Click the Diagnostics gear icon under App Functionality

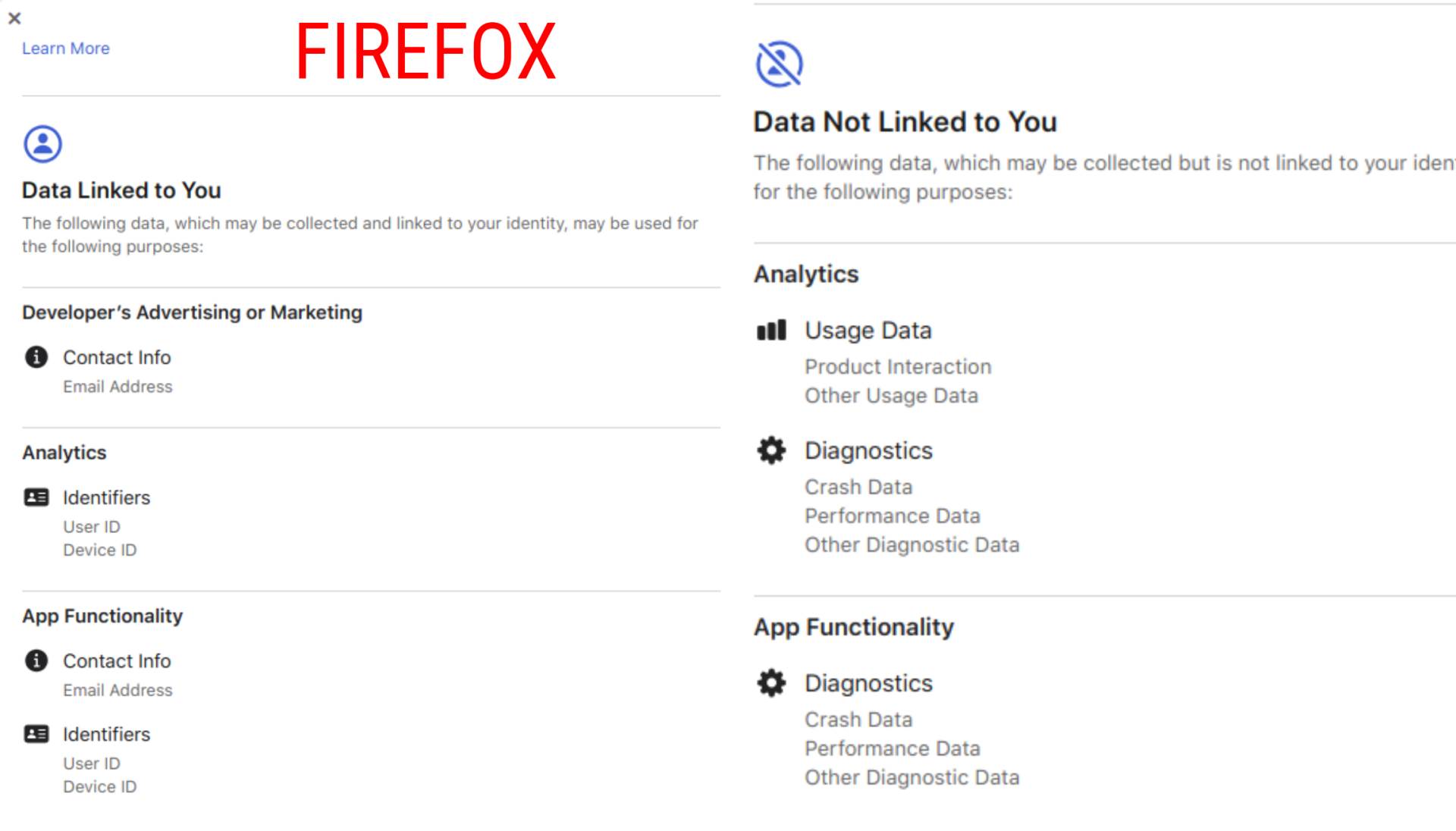point(770,683)
